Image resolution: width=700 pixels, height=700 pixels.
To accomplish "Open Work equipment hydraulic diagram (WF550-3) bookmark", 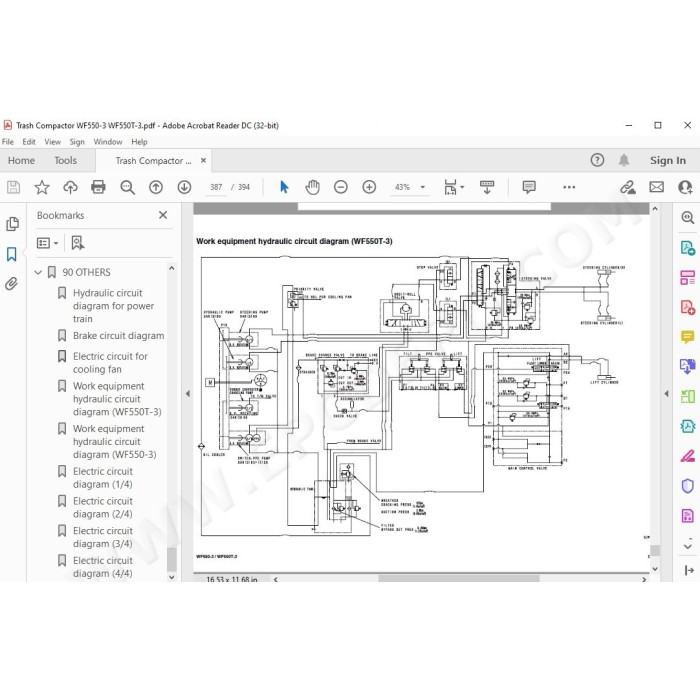I will [x=115, y=442].
